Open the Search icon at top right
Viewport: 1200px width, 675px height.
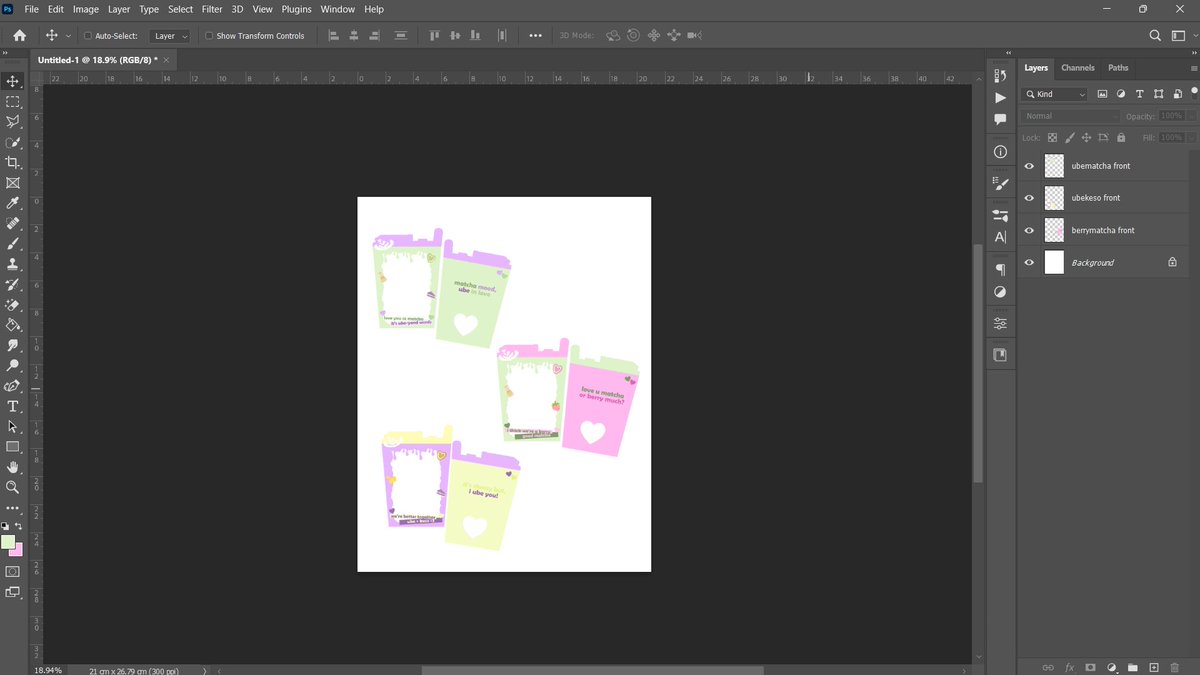(1155, 36)
